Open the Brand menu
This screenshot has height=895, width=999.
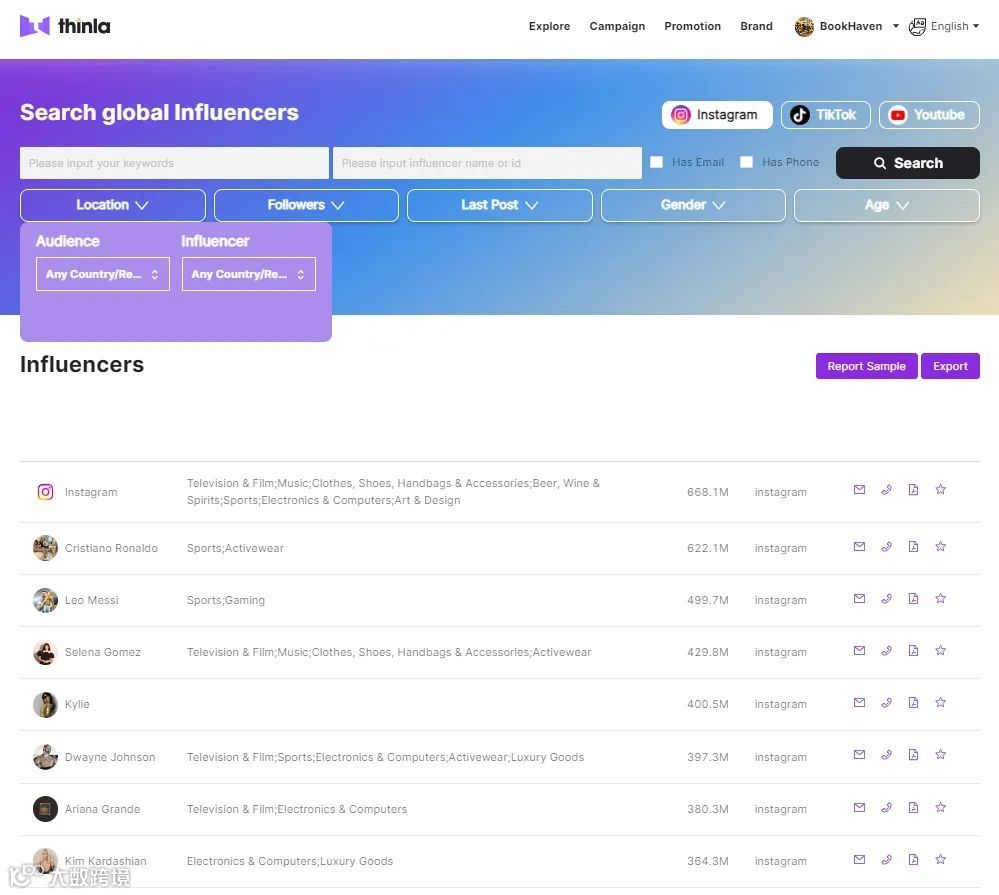click(756, 26)
